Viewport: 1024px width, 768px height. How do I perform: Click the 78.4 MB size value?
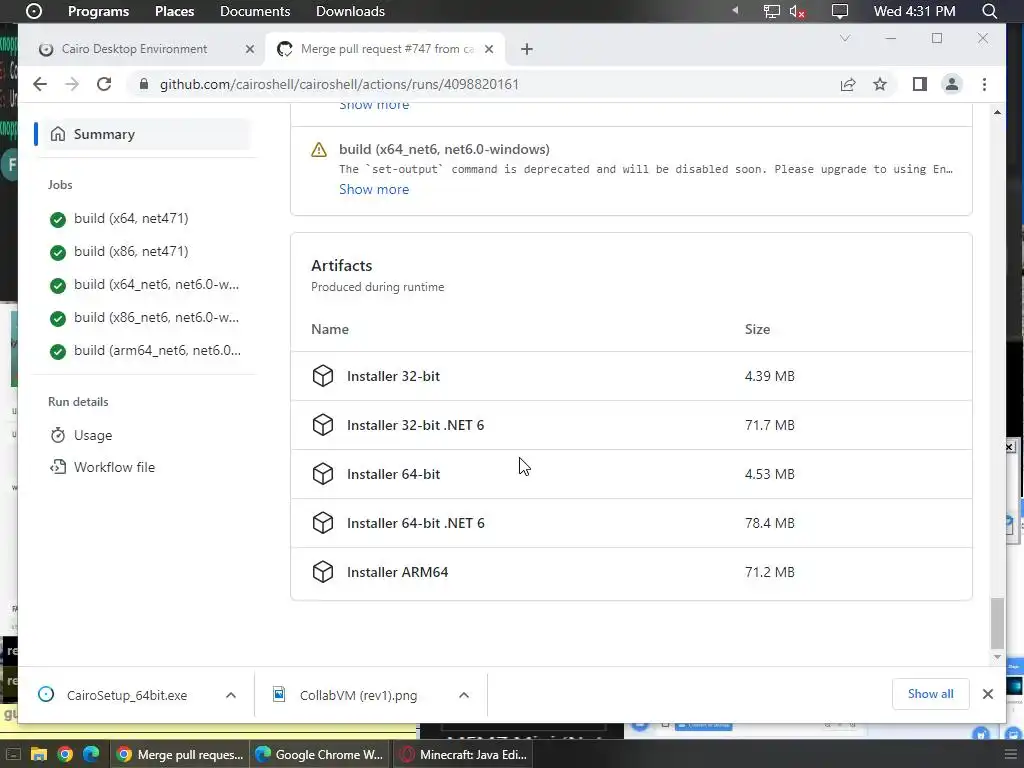coord(769,523)
